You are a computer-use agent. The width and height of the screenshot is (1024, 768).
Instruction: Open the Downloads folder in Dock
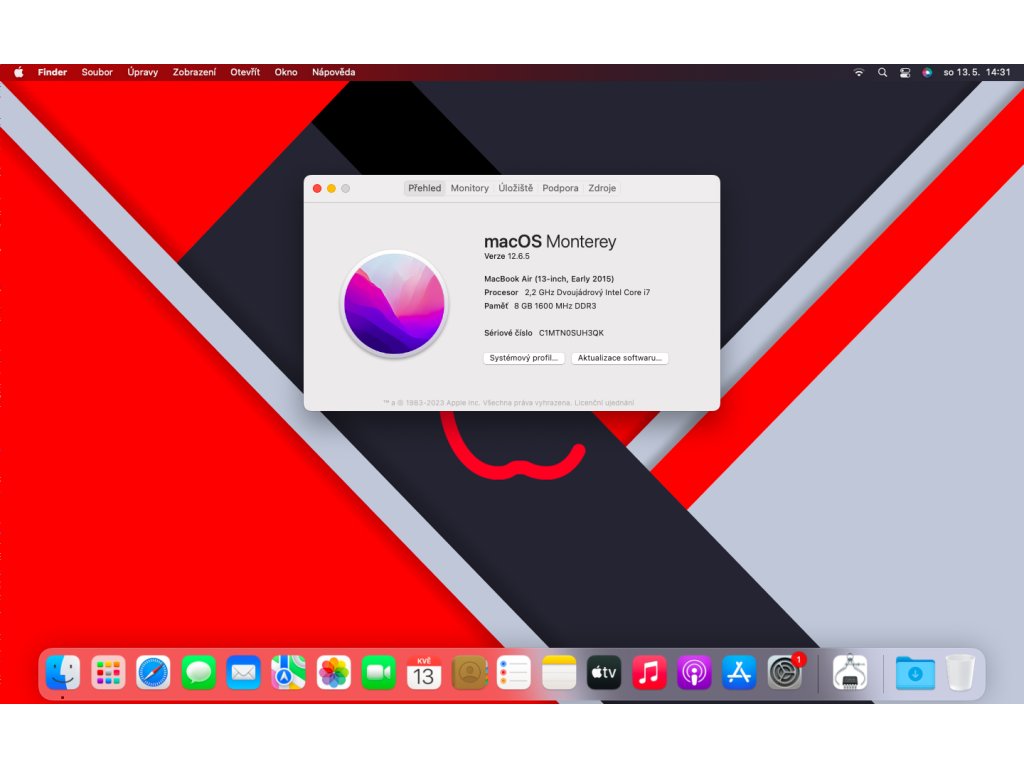(x=915, y=673)
